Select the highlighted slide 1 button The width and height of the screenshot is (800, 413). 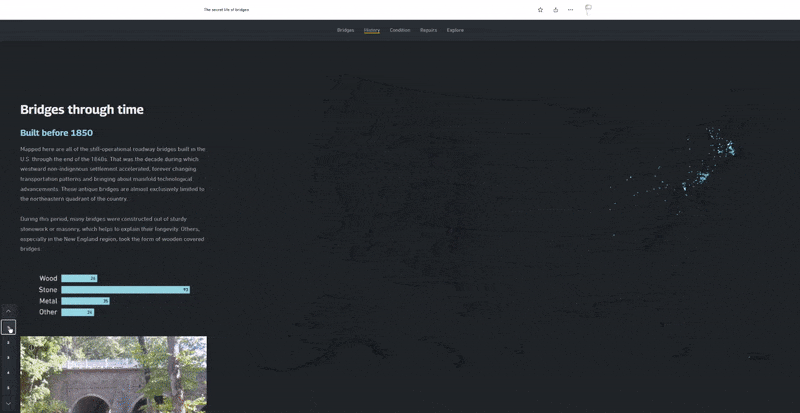[8, 327]
